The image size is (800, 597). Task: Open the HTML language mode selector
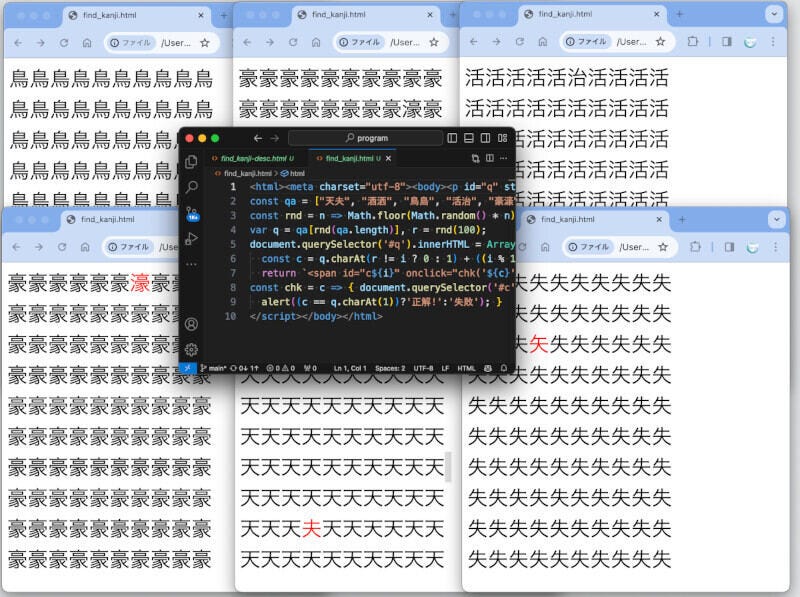[466, 368]
